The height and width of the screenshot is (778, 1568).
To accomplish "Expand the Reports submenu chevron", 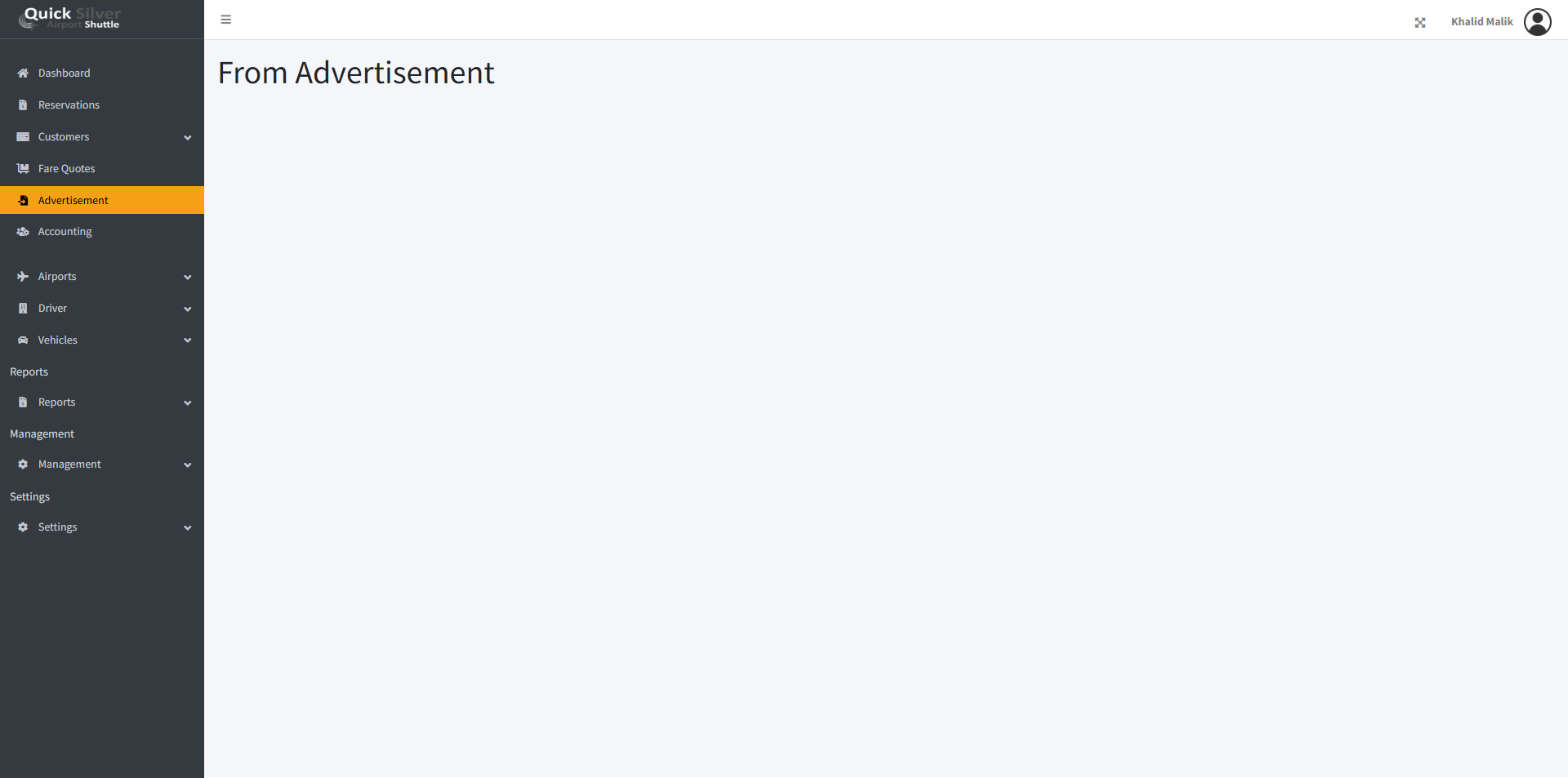I will 188,403.
